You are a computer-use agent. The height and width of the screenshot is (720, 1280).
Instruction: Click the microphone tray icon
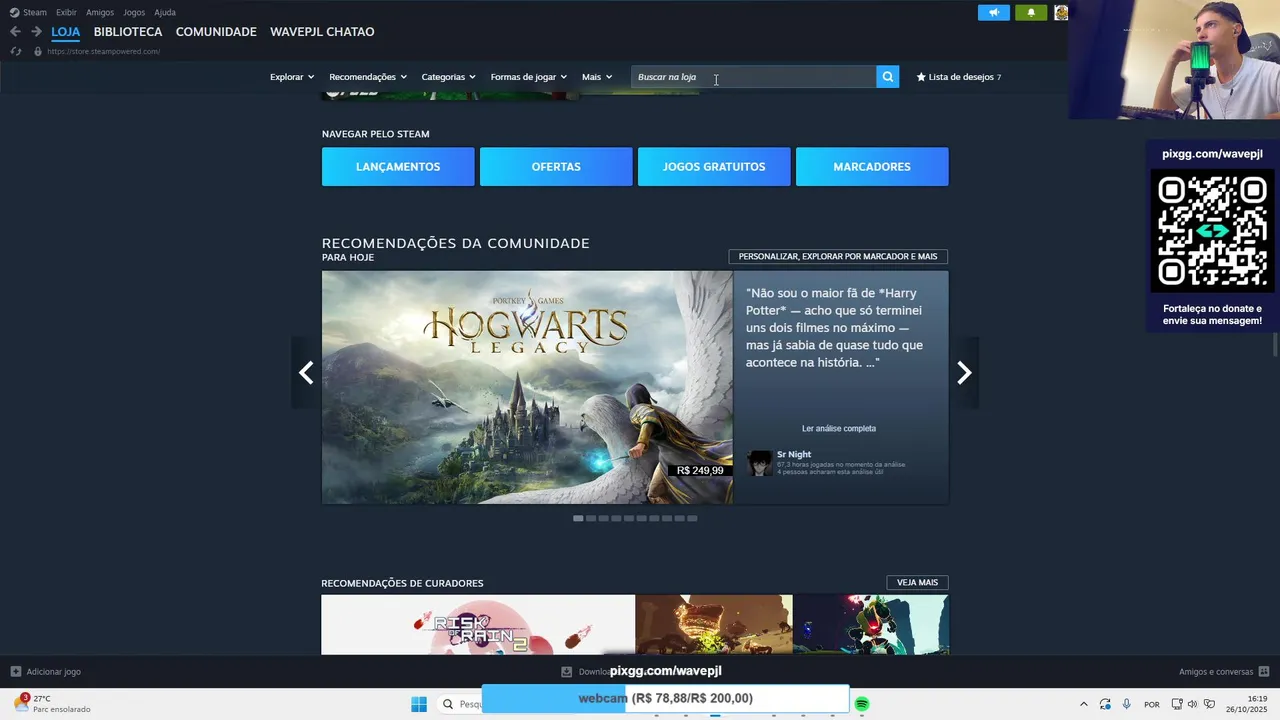pos(1127,704)
